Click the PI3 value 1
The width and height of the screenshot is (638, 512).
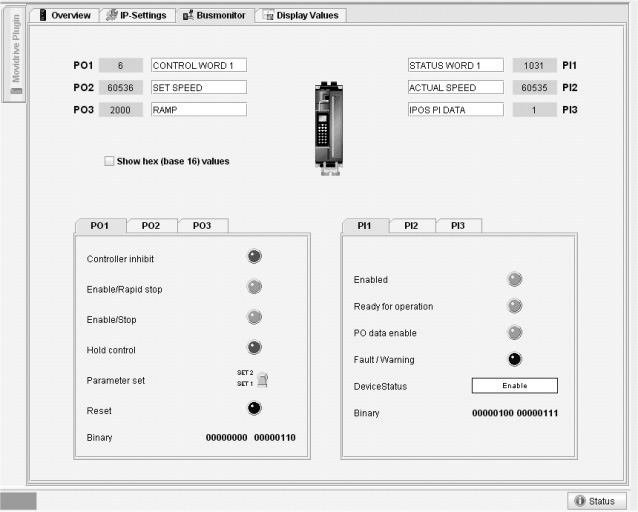point(534,110)
